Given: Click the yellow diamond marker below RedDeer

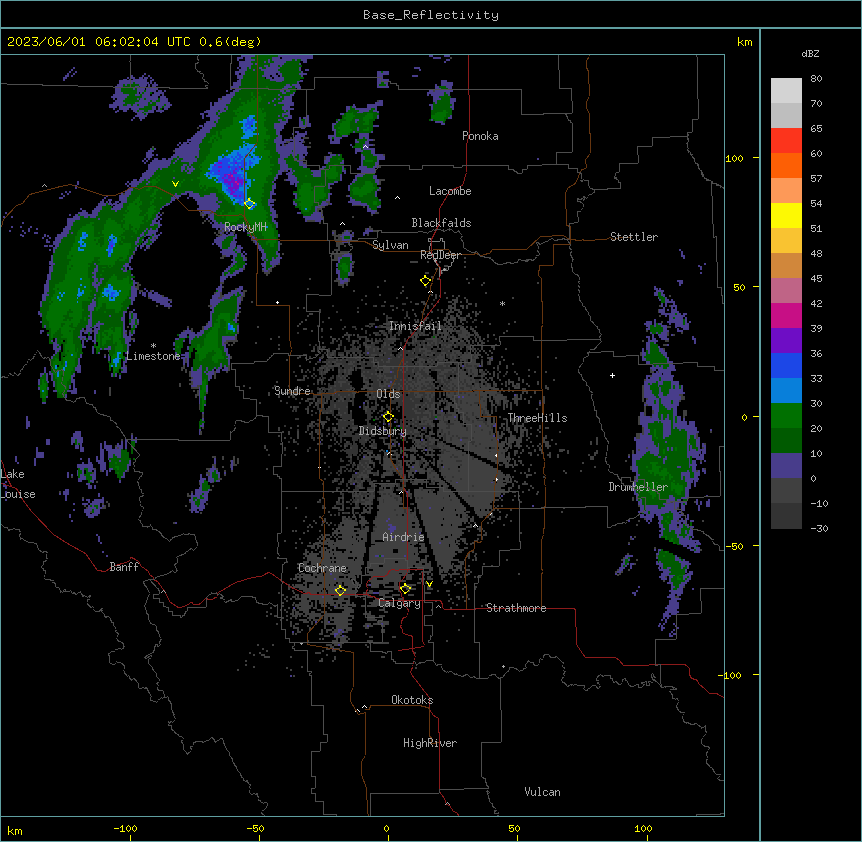Looking at the screenshot, I should coord(426,281).
